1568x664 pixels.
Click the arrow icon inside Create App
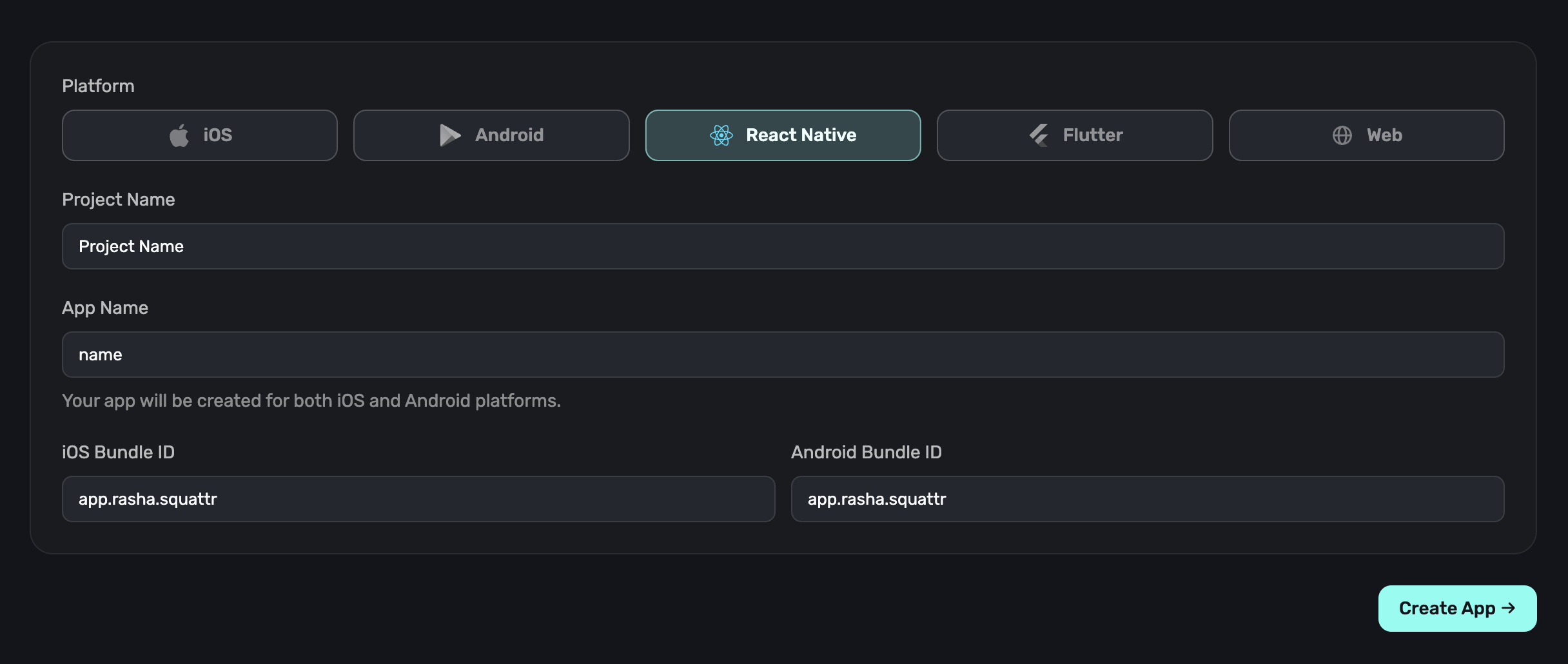(1509, 608)
